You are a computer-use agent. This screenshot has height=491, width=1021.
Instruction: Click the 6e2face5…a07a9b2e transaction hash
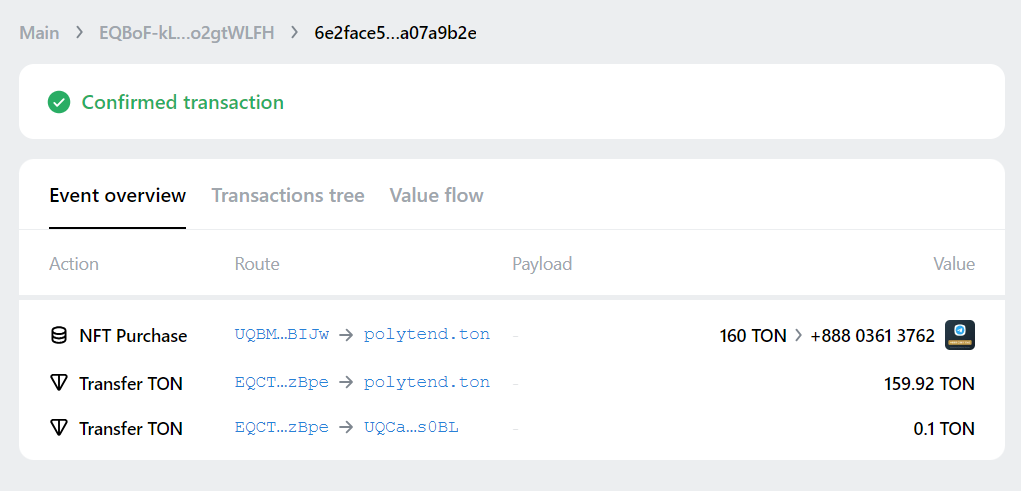tap(395, 33)
